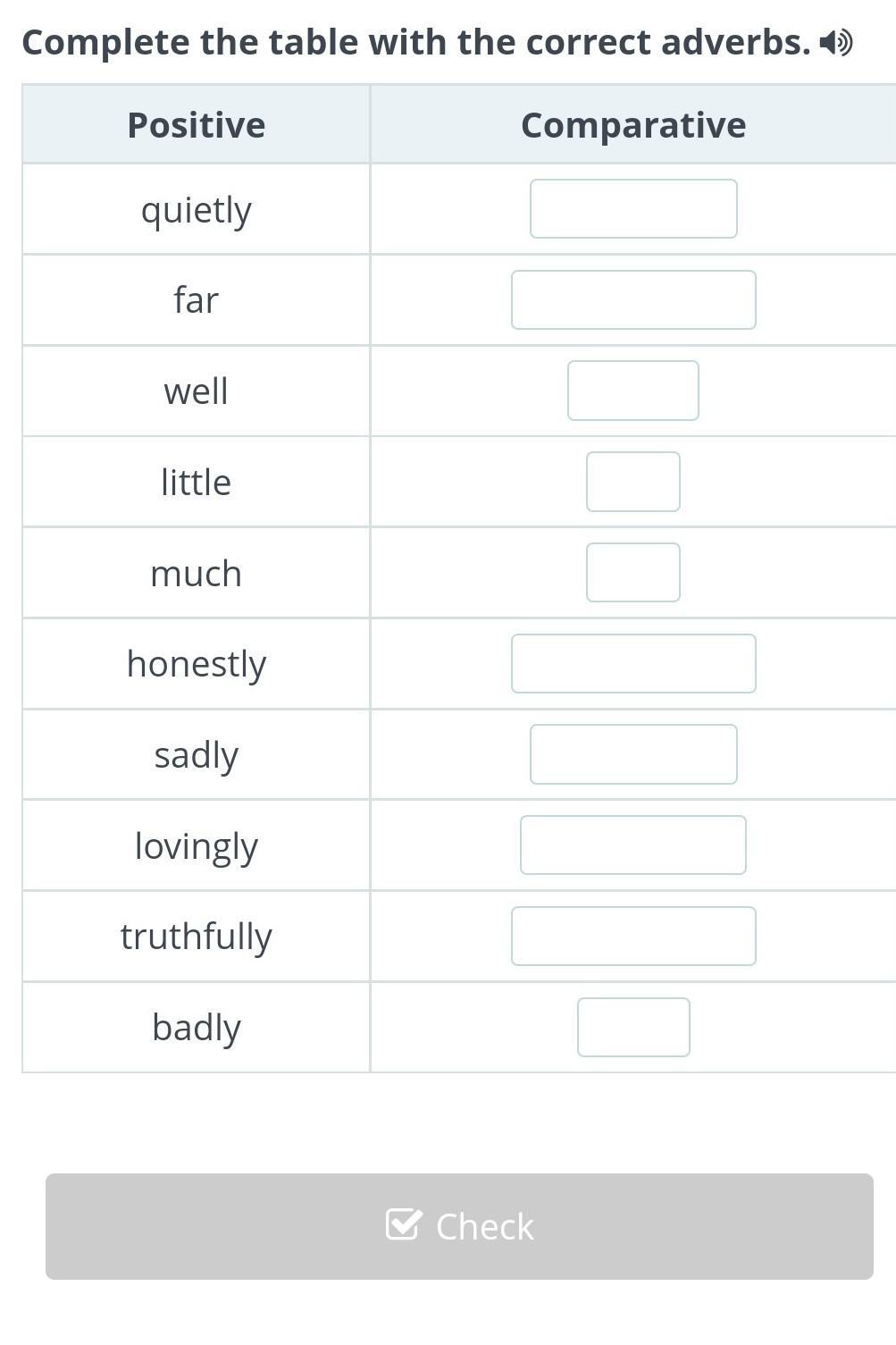Click the checkmark inside the Check button

[x=404, y=1225]
